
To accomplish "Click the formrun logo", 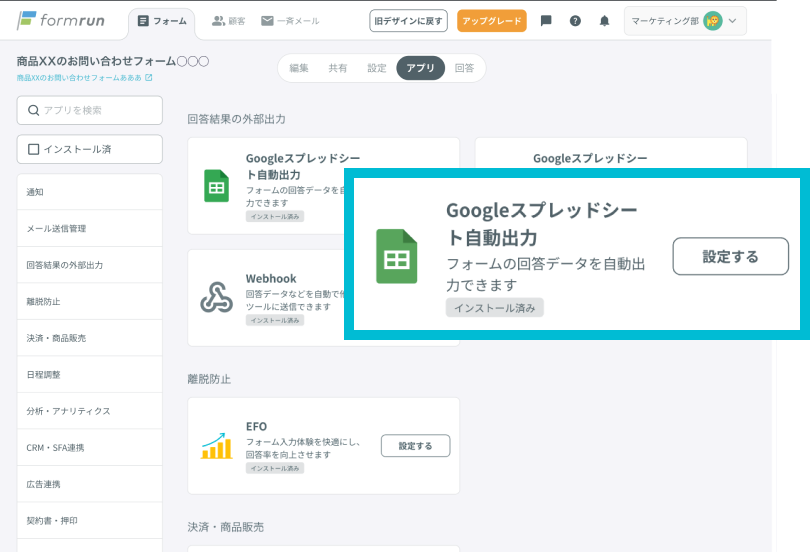I will pyautogui.click(x=60, y=21).
